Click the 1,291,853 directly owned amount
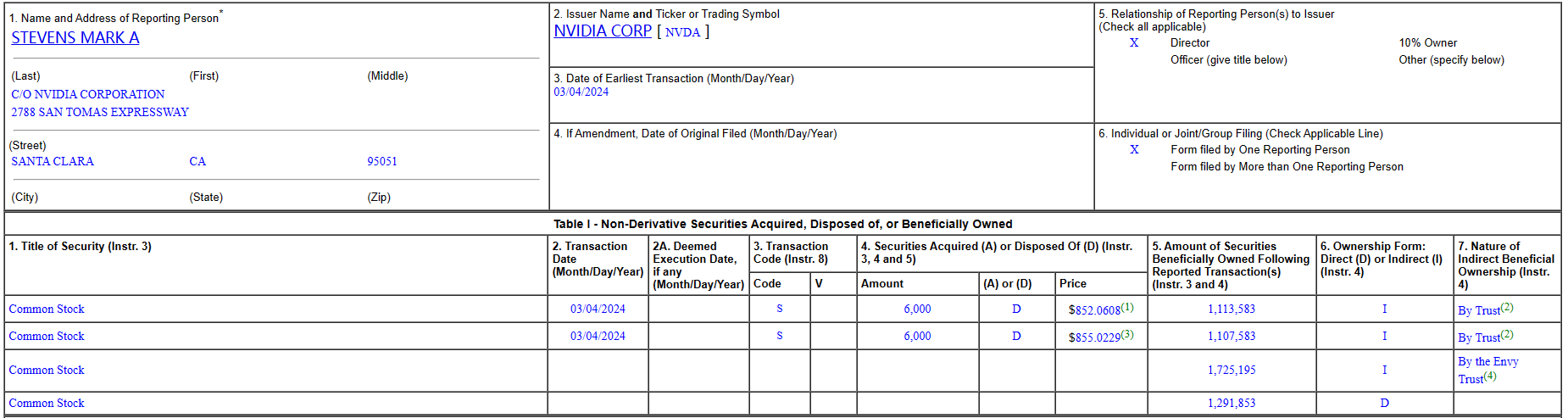Viewport: 1568px width, 418px height. [x=1231, y=404]
